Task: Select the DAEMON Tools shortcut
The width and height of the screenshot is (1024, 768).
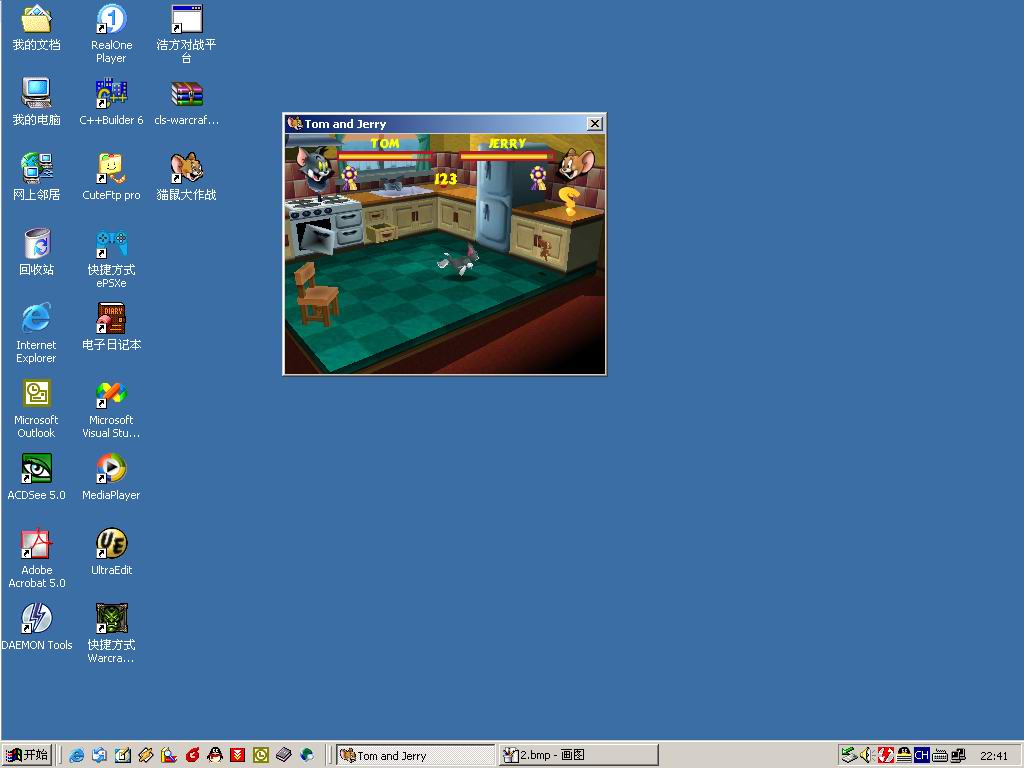Action: [37, 627]
